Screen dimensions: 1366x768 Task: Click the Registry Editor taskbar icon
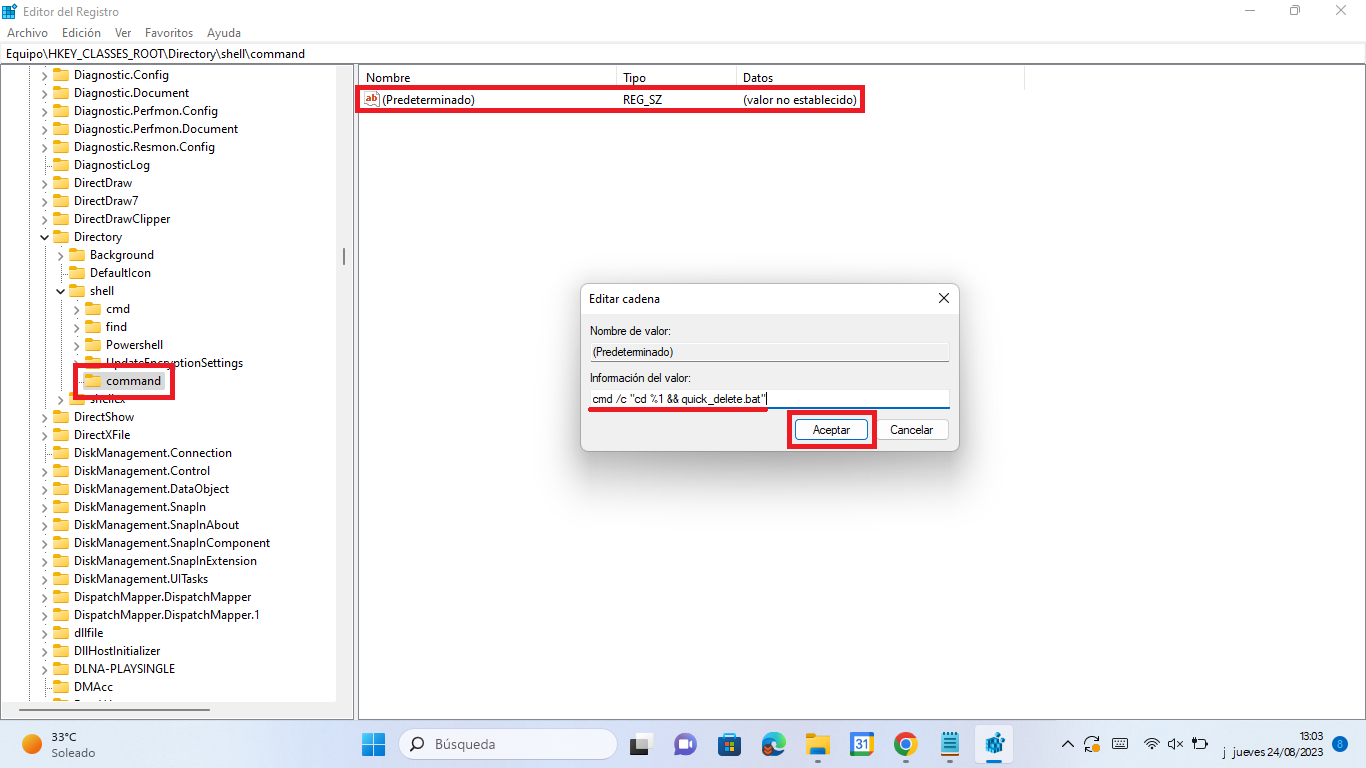point(994,744)
